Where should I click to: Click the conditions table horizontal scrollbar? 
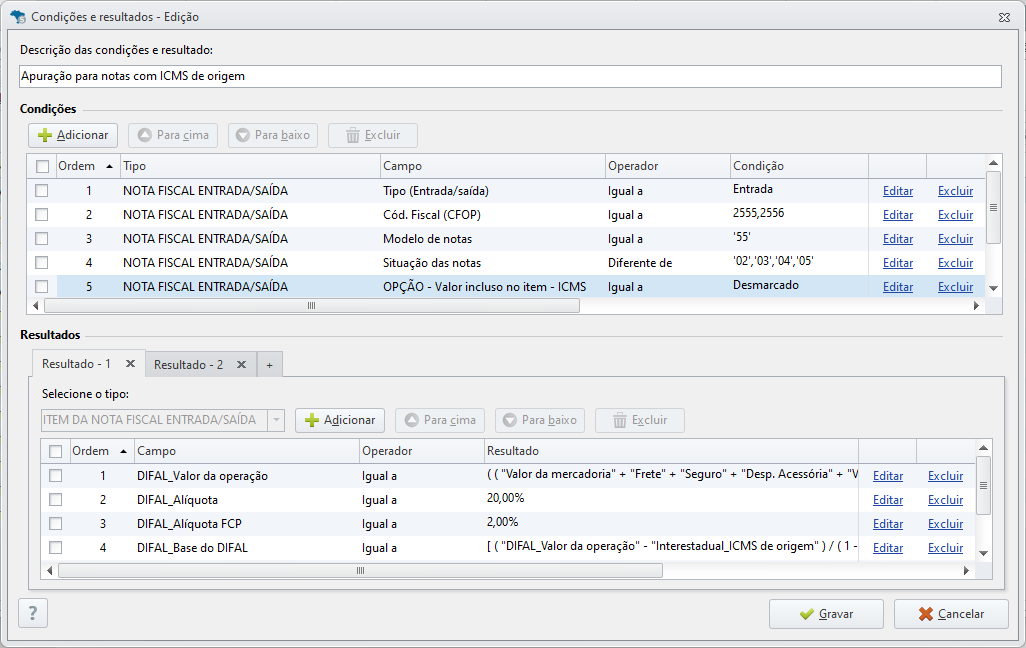311,306
